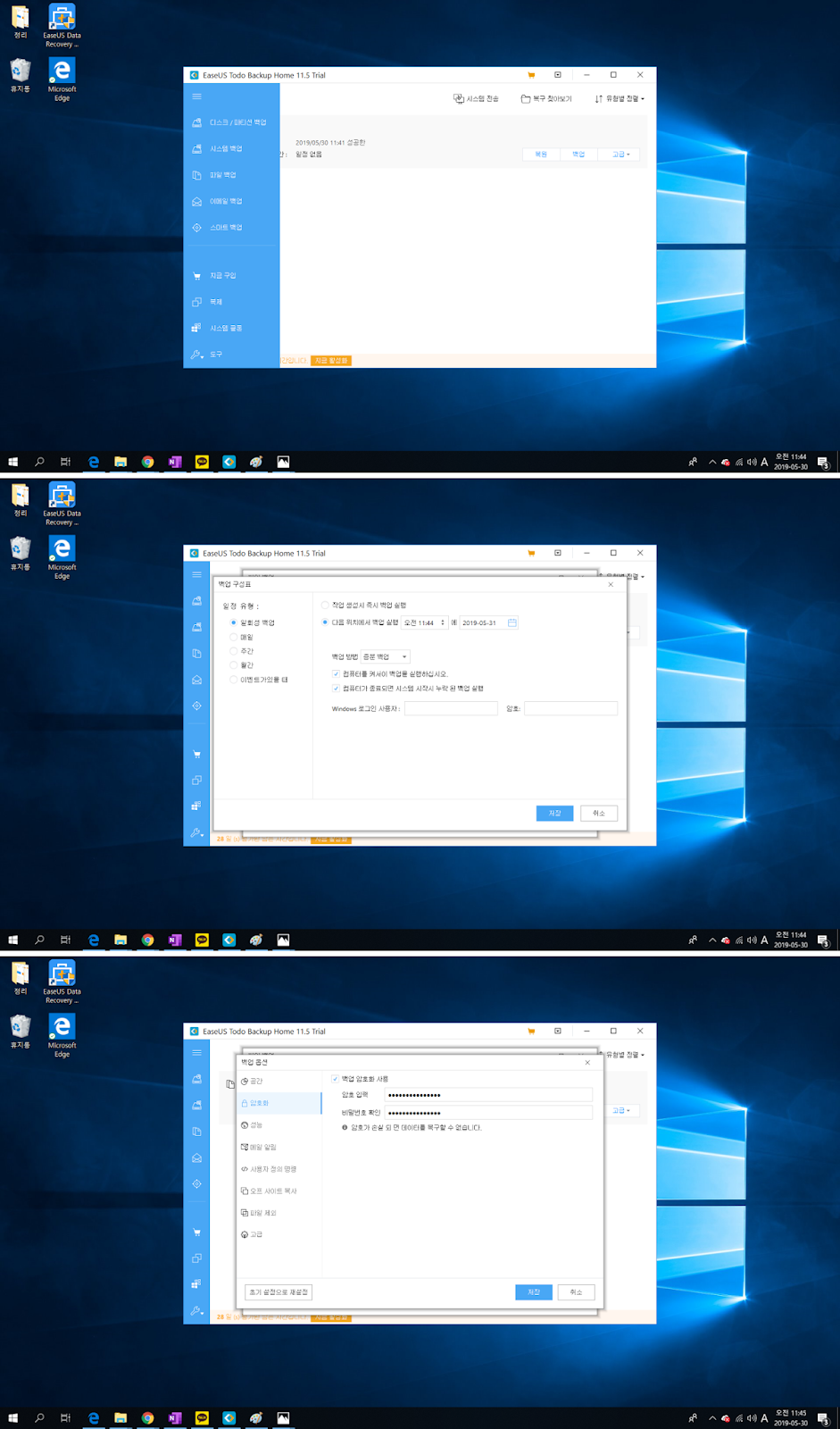
Task: Open 도구 wrench menu in expanded sidebar
Action: (208, 355)
